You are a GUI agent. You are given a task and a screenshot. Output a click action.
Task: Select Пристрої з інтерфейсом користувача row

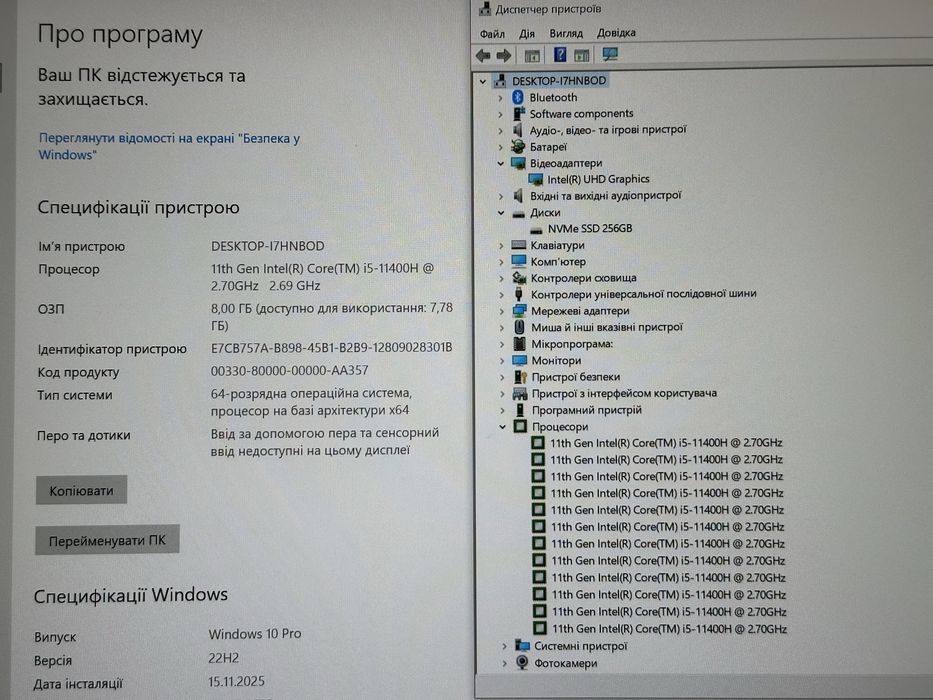(624, 393)
